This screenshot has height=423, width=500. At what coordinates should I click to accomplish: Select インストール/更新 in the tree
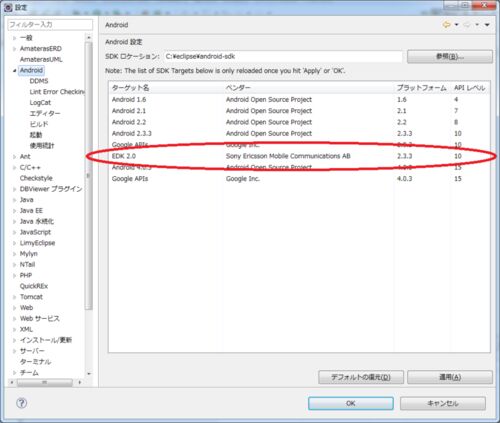pyautogui.click(x=46, y=340)
